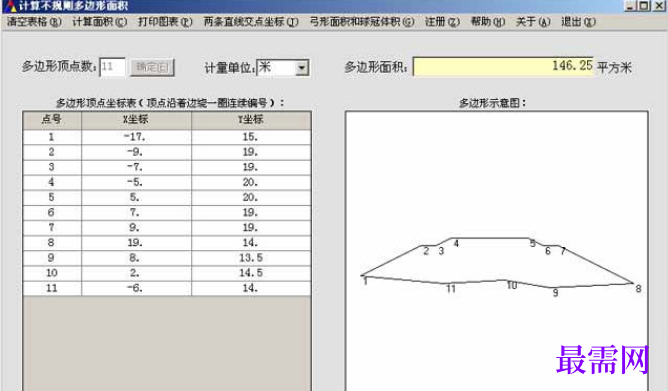Select Y coordinate cell 15. in row 1
The image size is (668, 391).
[251, 137]
